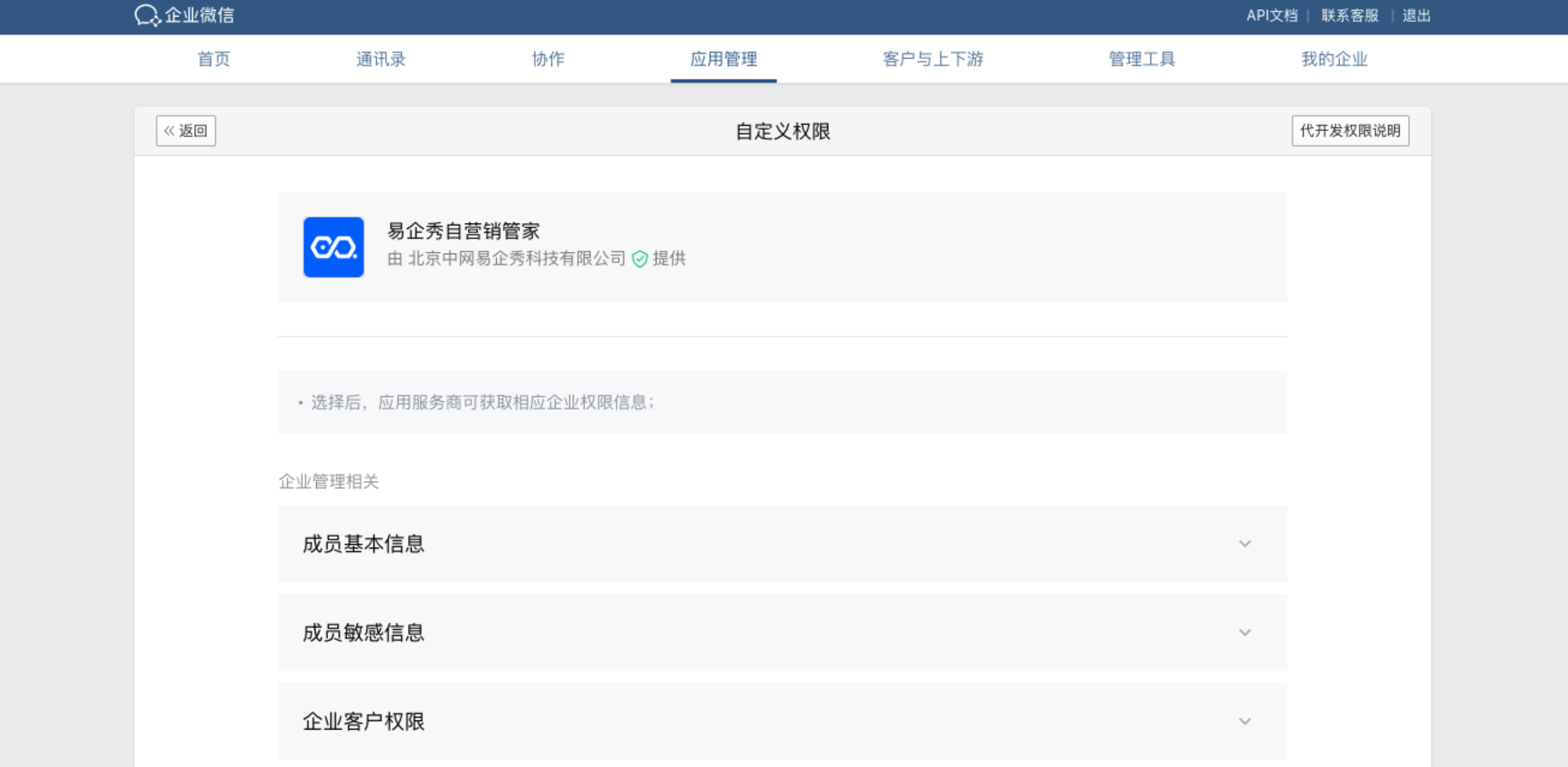This screenshot has width=1568, height=767.
Task: Switch to the 通讯录 tab
Action: tap(381, 59)
